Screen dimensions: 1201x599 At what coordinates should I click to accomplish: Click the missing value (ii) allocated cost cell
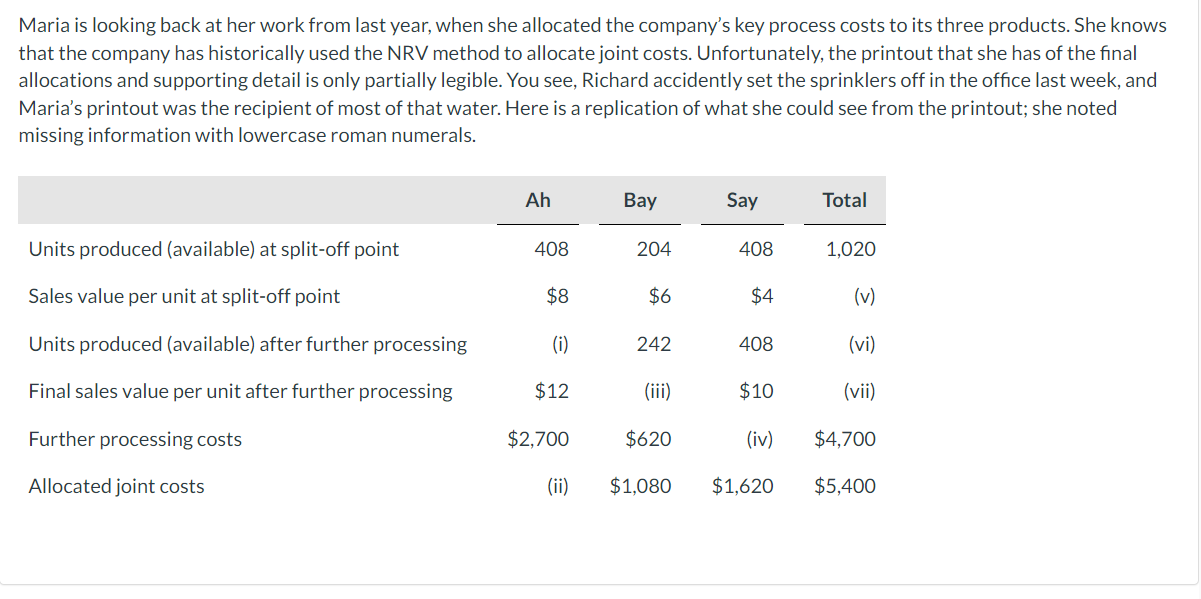coord(558,487)
